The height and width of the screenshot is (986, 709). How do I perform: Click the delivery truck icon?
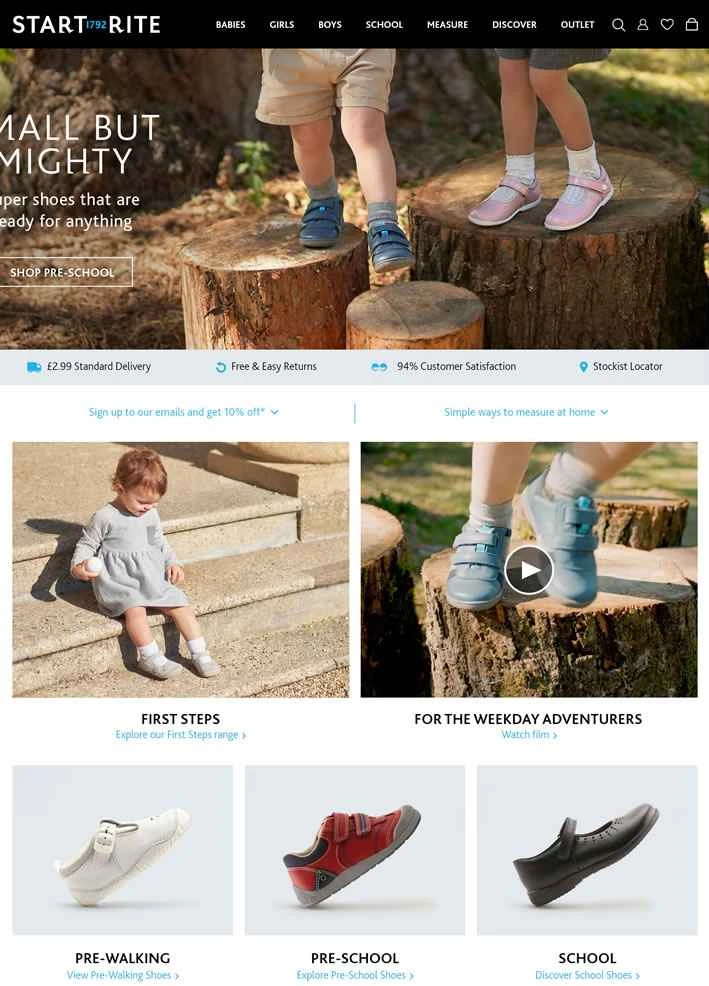[34, 367]
